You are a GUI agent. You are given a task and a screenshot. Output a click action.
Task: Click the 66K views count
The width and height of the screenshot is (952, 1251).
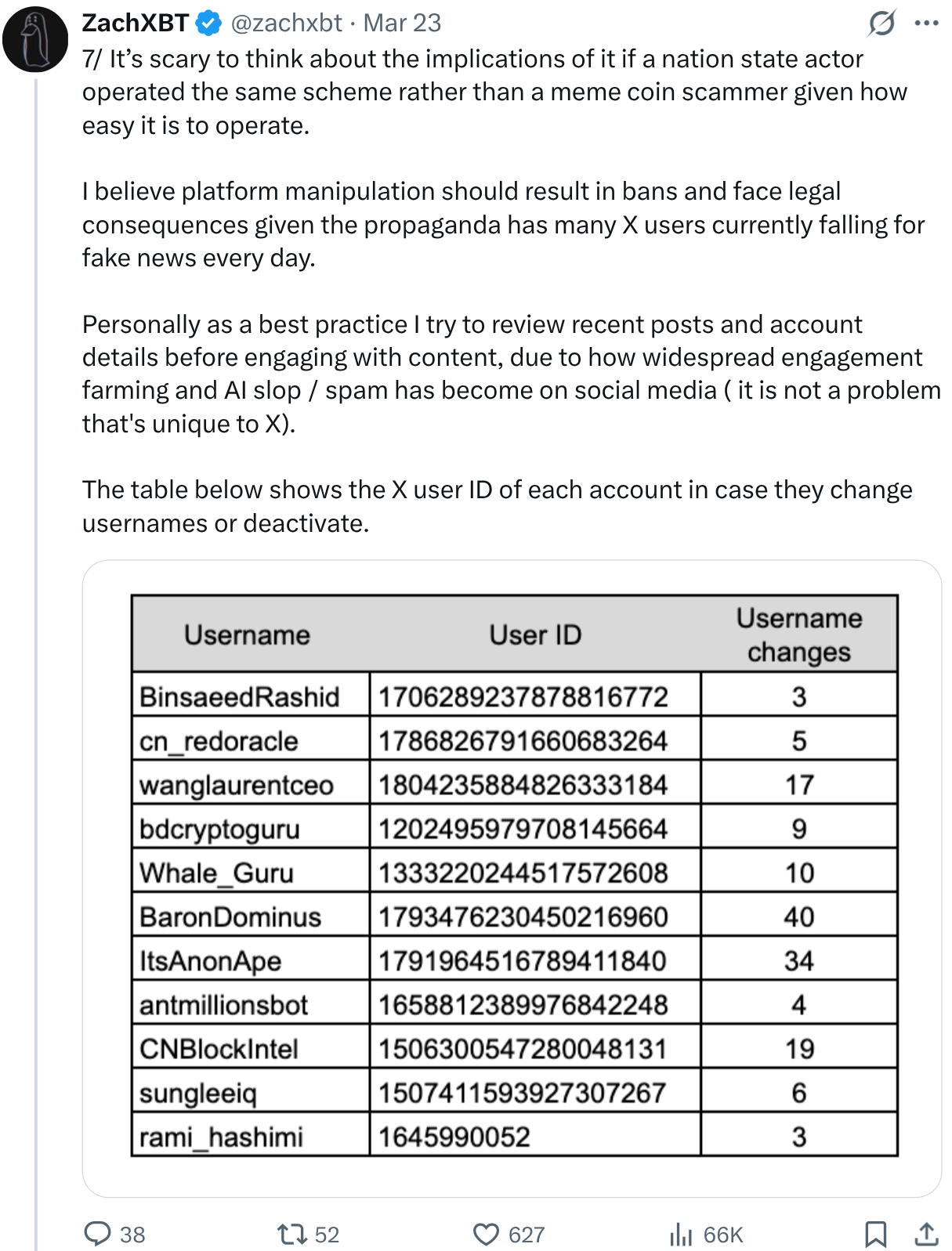coord(722,1235)
